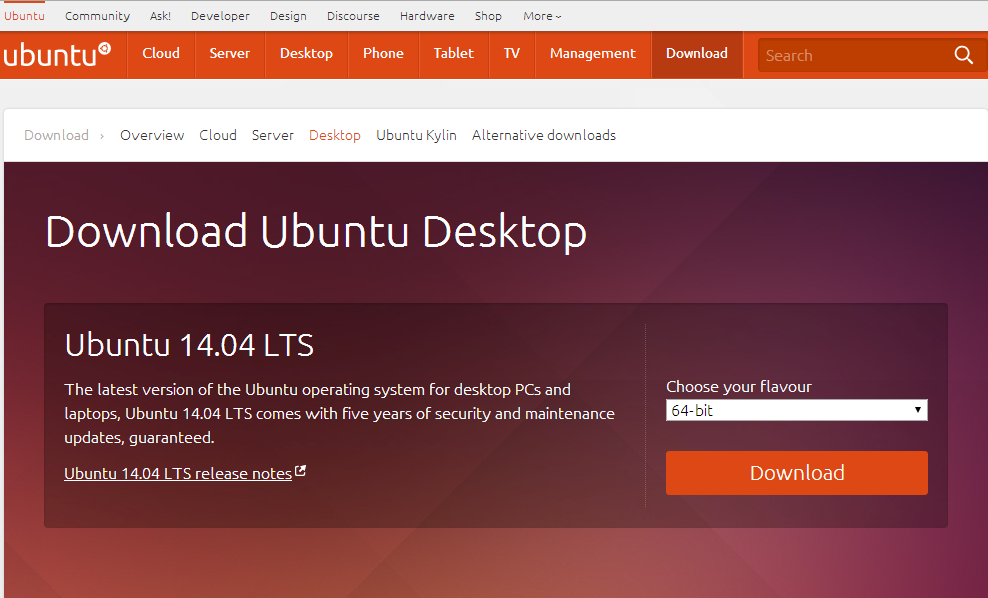This screenshot has height=598, width=988.
Task: Open the Alternative downloads tab
Action: point(544,135)
